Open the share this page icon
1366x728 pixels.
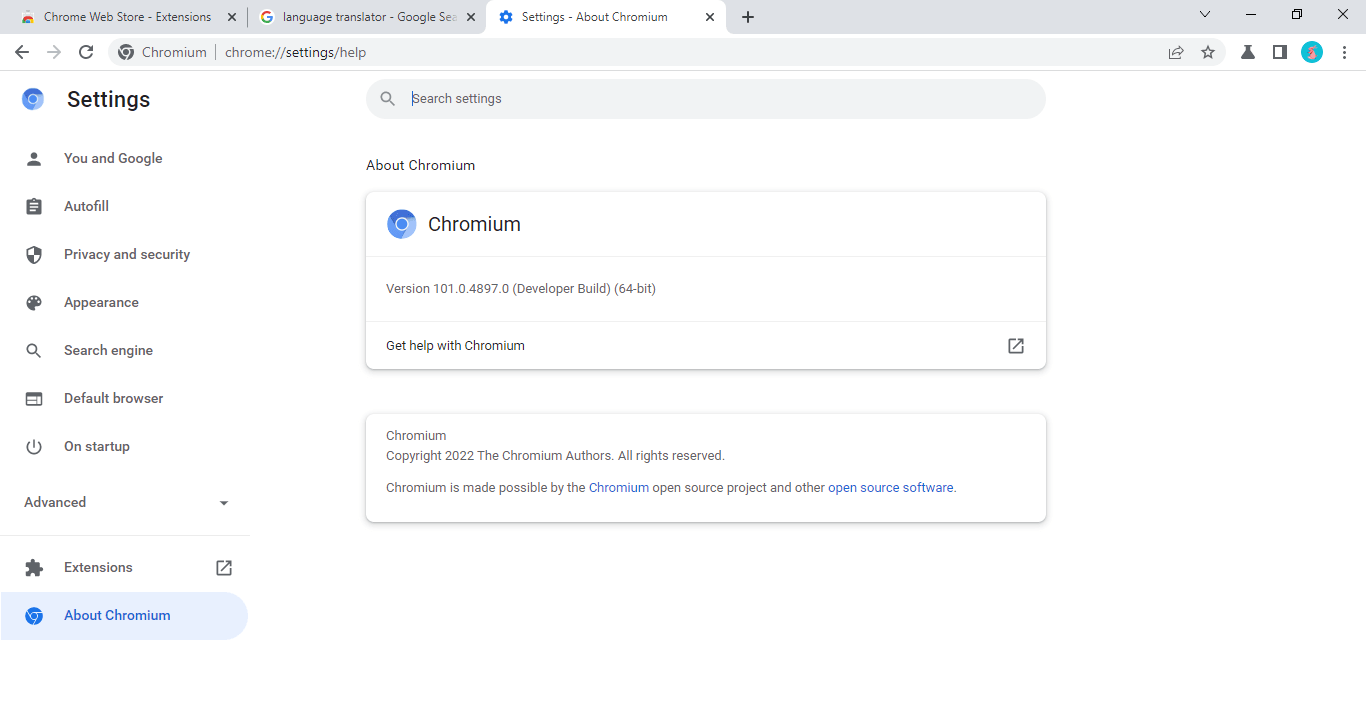pyautogui.click(x=1176, y=53)
